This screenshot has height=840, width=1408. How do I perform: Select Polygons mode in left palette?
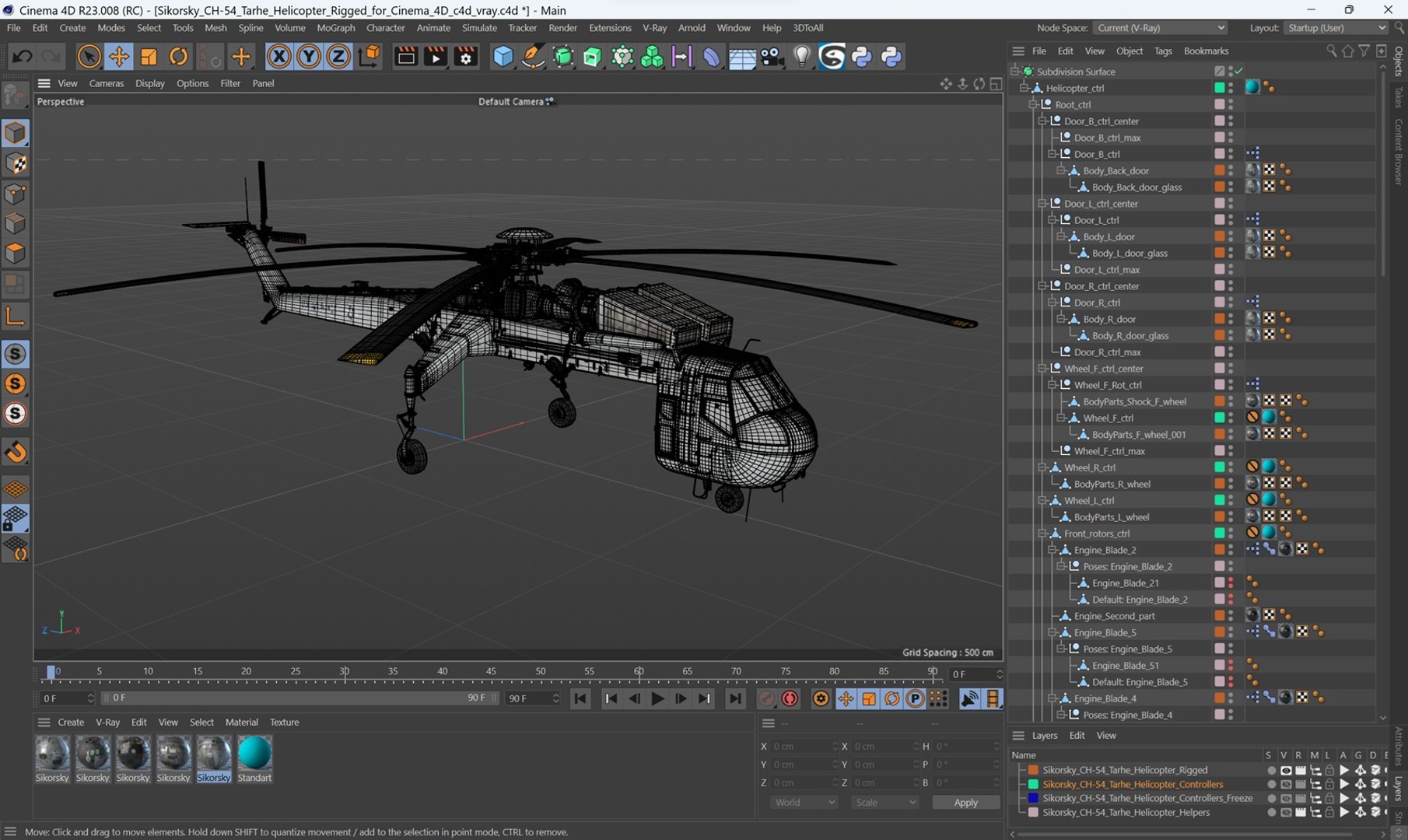point(16,254)
